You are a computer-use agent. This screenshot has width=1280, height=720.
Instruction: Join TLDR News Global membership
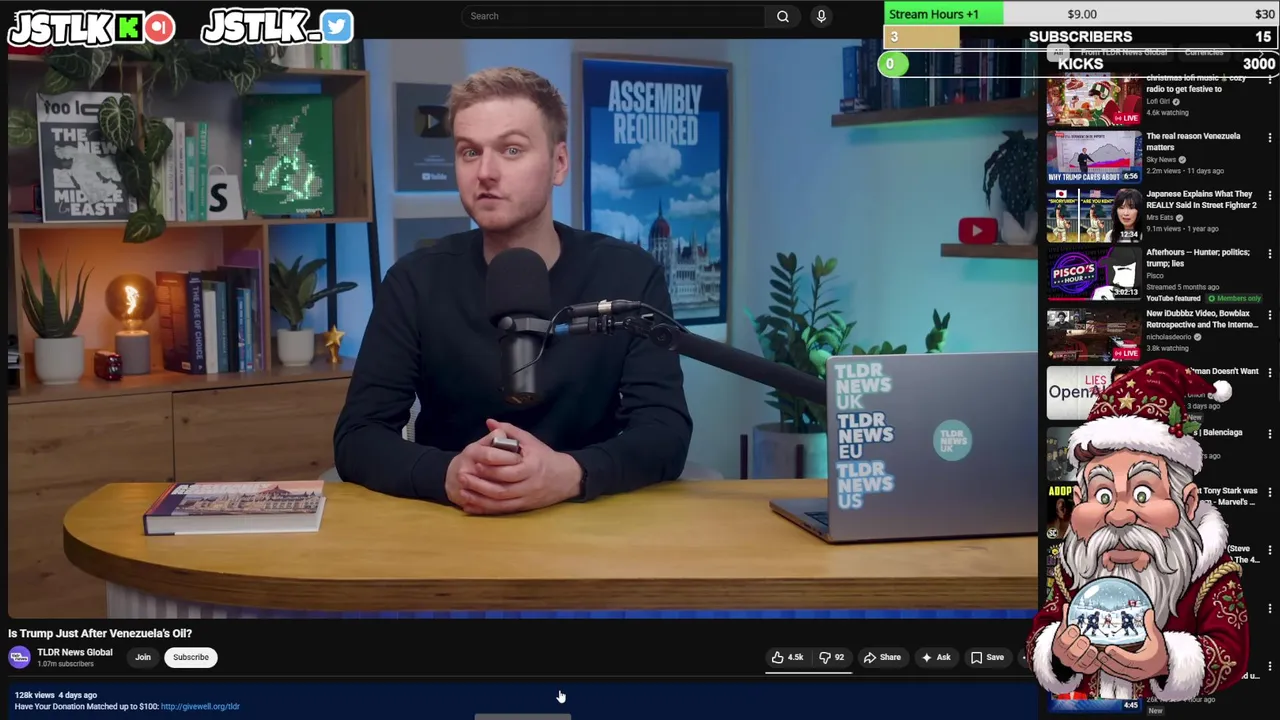143,657
